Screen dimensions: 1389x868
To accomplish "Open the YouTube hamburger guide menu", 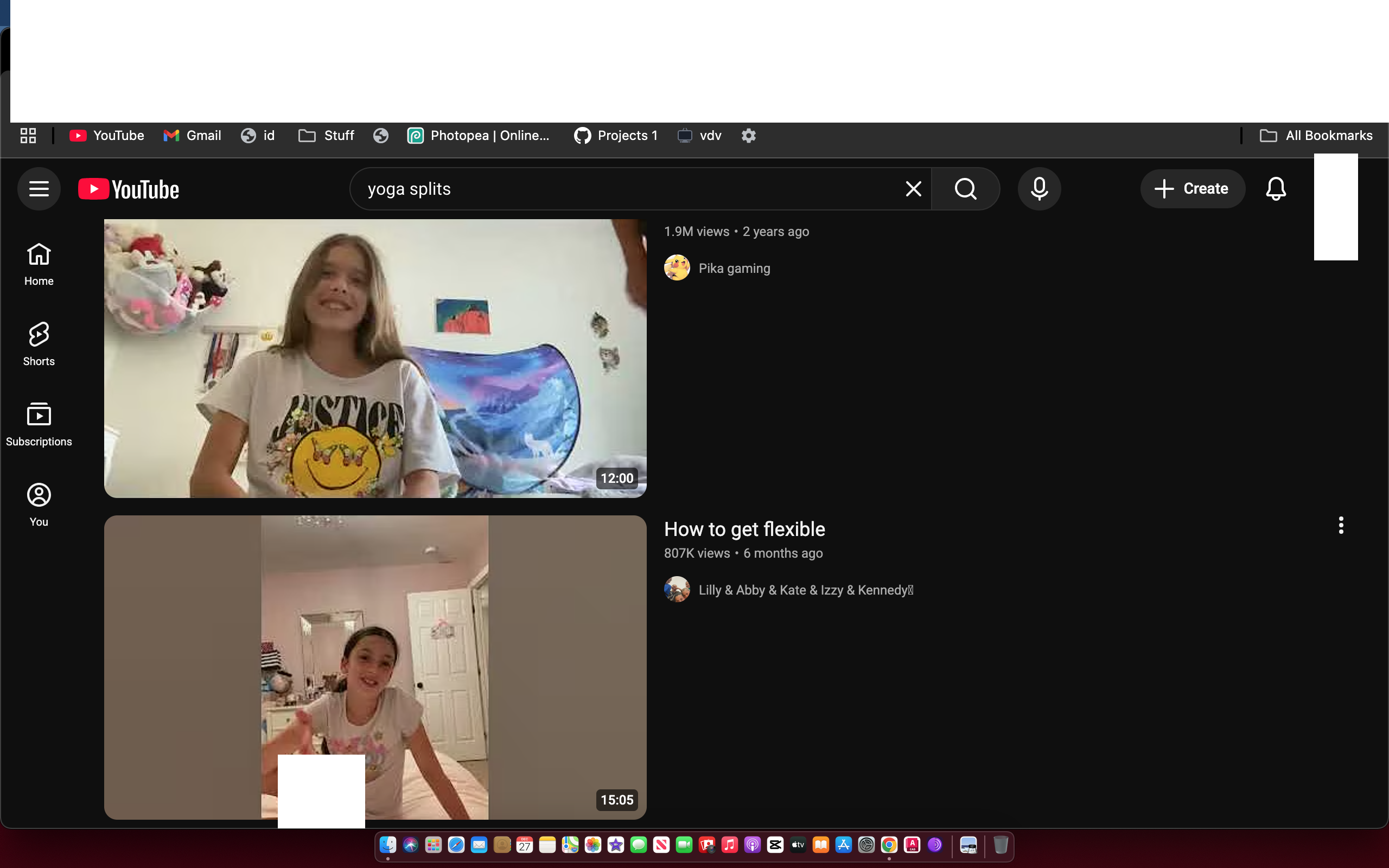I will (x=39, y=189).
